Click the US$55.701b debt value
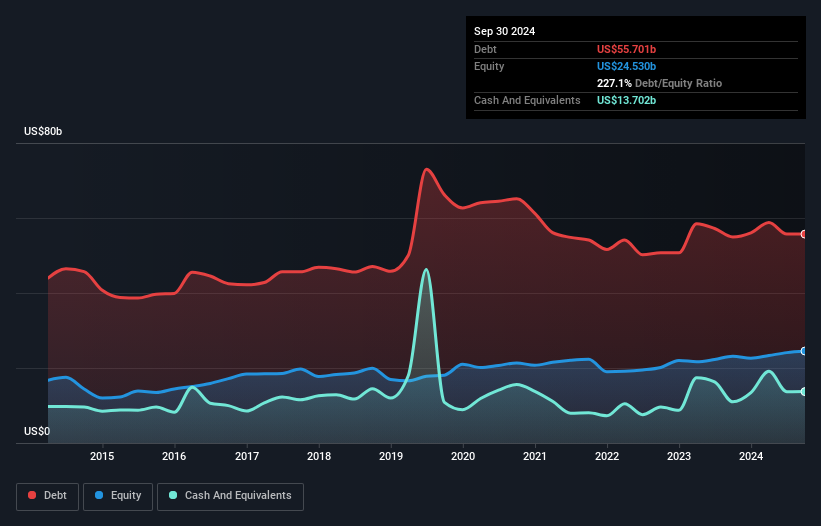This screenshot has height=526, width=821. (626, 49)
